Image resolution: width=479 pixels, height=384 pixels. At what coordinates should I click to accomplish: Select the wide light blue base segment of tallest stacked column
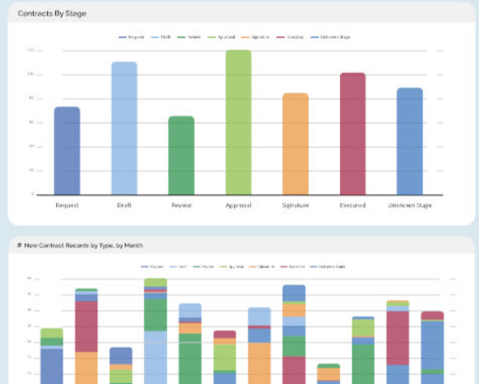155,357
